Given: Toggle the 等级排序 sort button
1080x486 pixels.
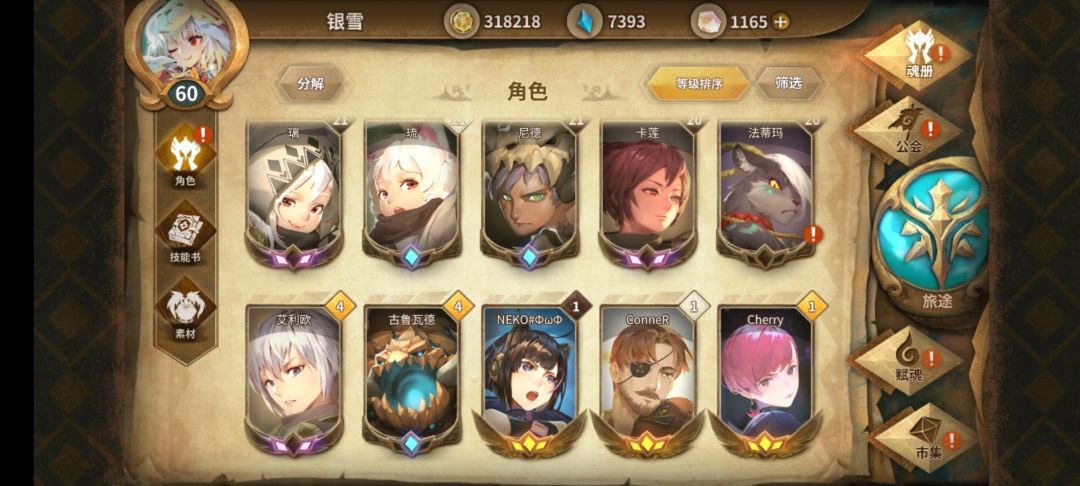Looking at the screenshot, I should pos(698,84).
